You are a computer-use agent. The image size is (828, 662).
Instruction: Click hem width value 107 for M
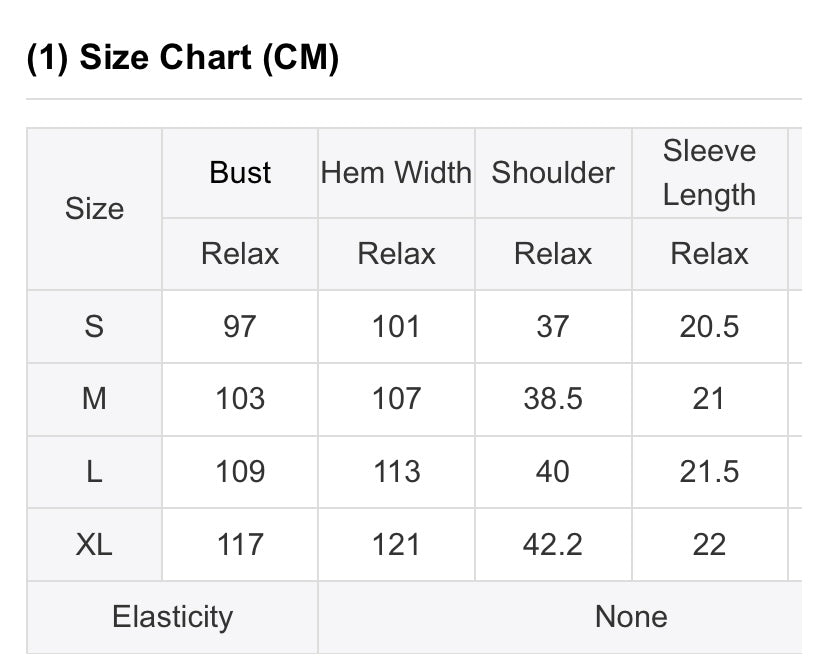point(396,399)
